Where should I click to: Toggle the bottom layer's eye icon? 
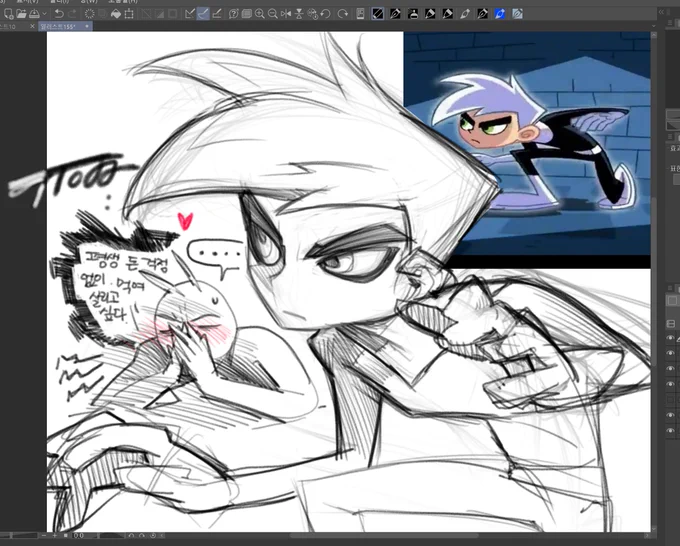click(x=670, y=431)
